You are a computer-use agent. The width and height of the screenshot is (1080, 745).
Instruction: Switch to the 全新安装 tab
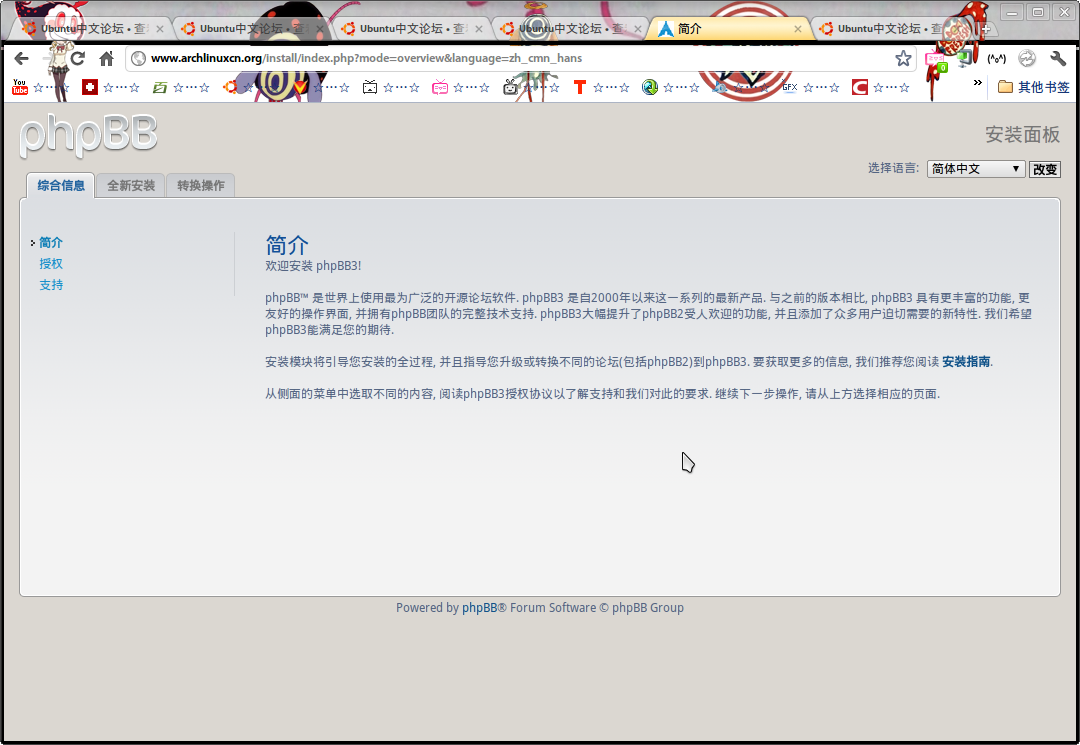click(x=131, y=185)
